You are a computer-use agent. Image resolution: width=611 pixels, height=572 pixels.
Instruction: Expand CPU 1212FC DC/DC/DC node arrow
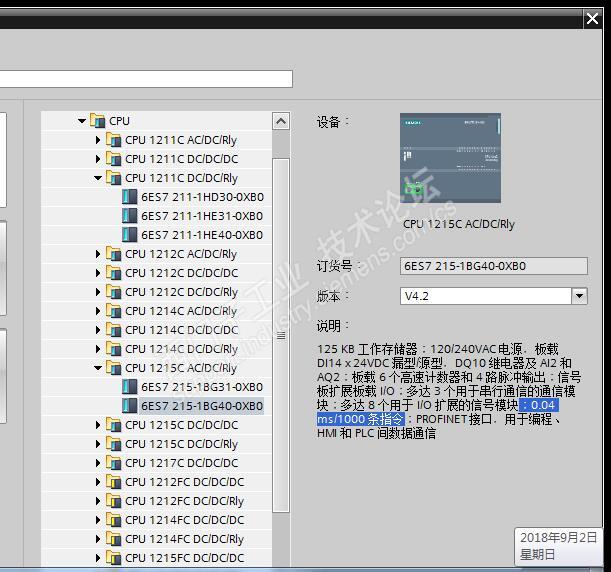98,482
